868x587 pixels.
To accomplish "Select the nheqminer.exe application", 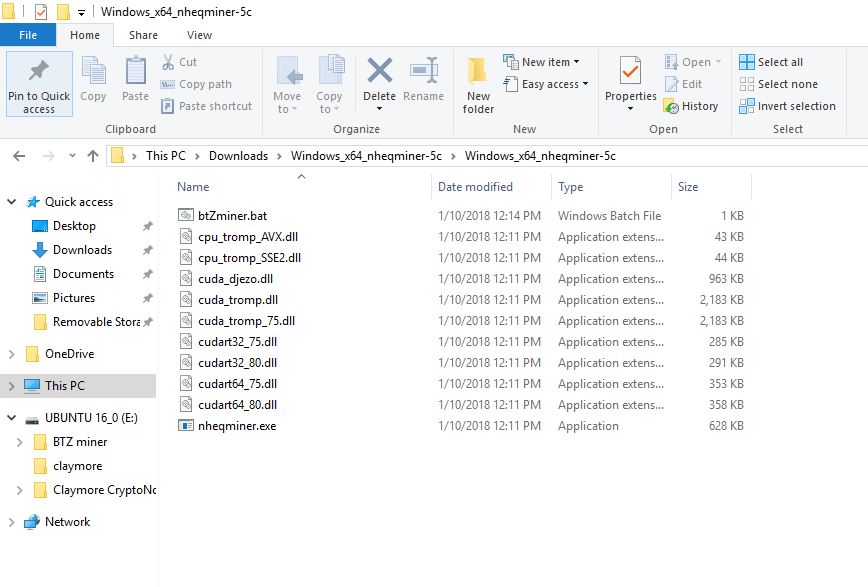I will click(237, 426).
